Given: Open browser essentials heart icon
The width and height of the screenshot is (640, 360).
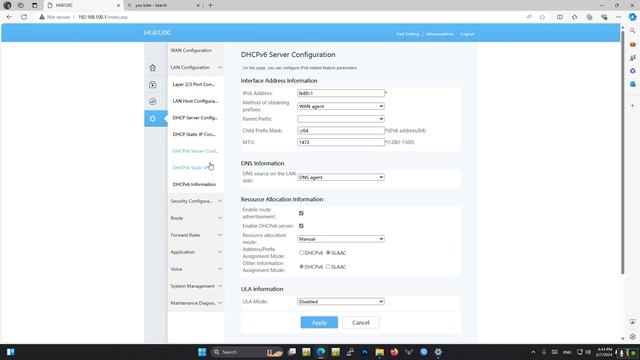Looking at the screenshot, I should pyautogui.click(x=604, y=17).
